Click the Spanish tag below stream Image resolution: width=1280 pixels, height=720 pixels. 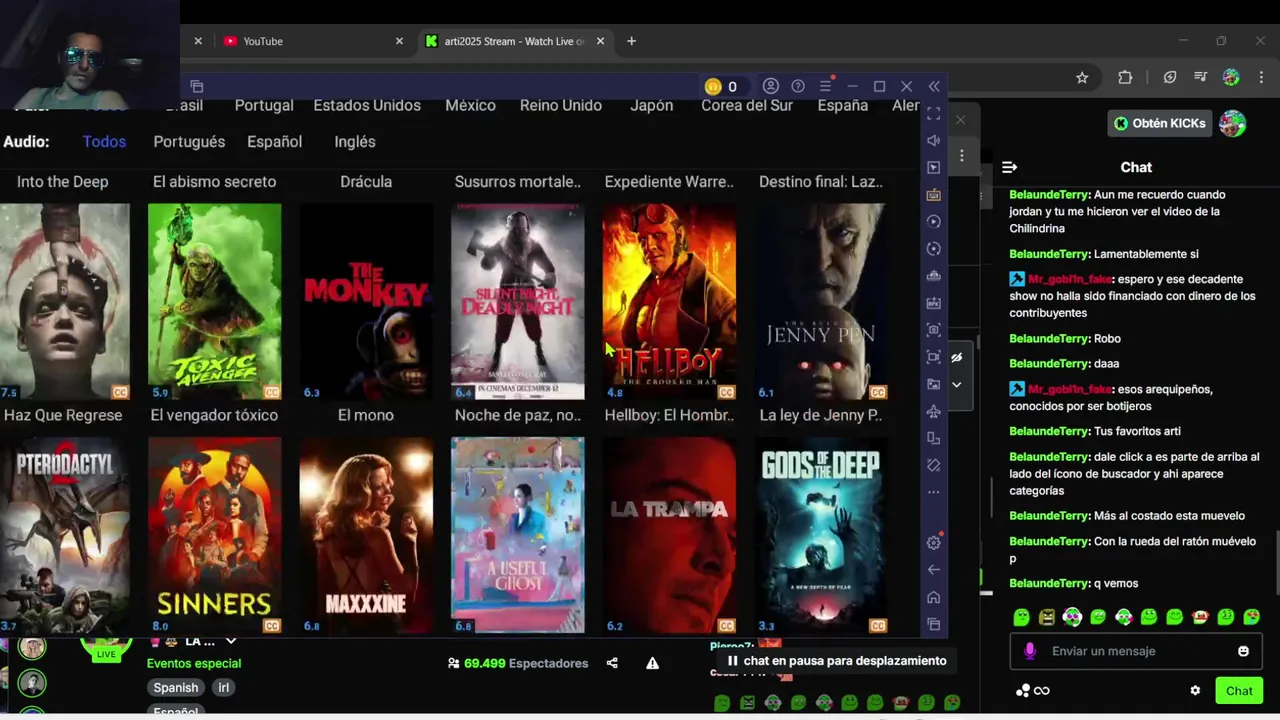click(176, 687)
